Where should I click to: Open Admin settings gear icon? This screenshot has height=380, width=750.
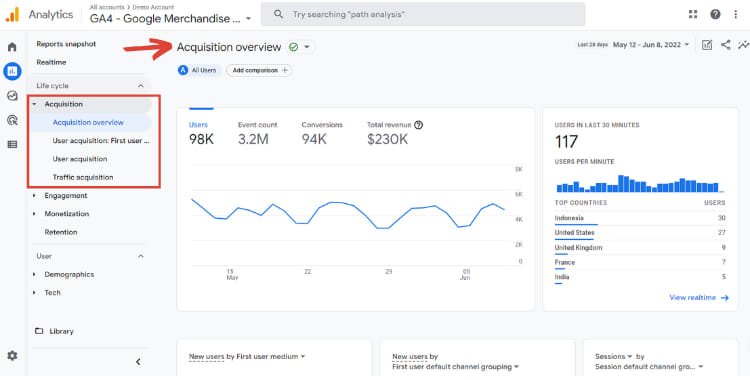tap(12, 356)
